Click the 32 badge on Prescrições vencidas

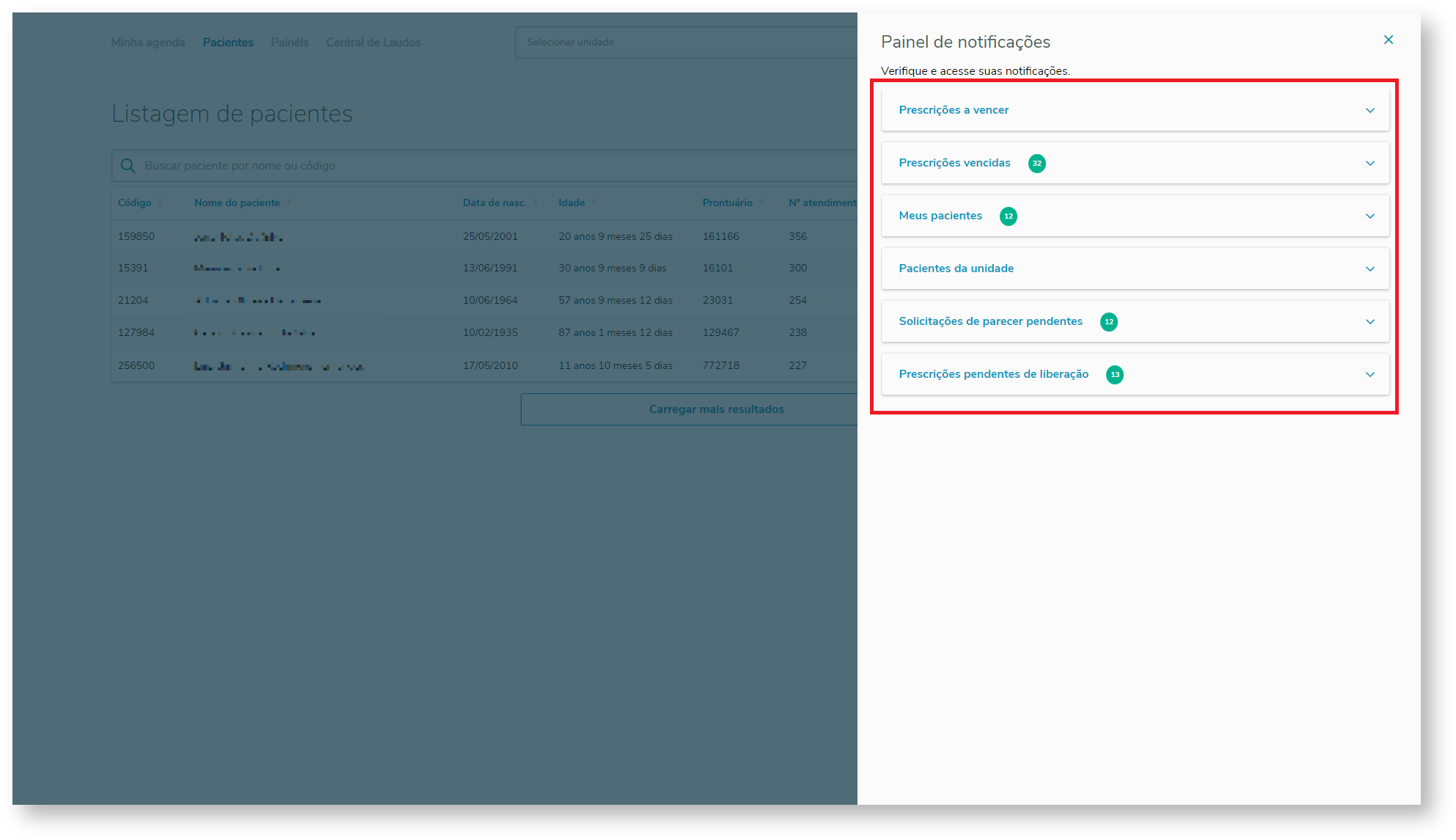pos(1036,164)
